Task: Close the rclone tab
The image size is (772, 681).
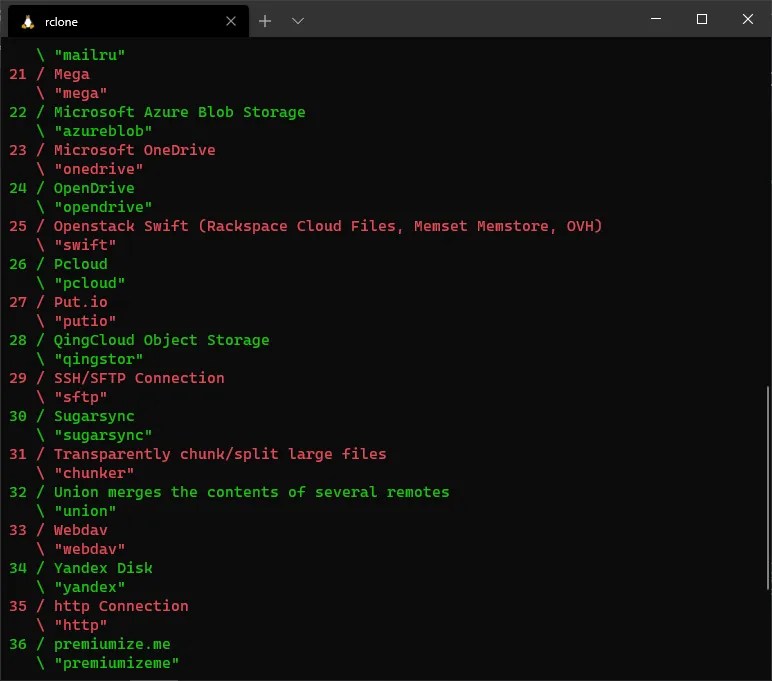Action: coord(231,21)
